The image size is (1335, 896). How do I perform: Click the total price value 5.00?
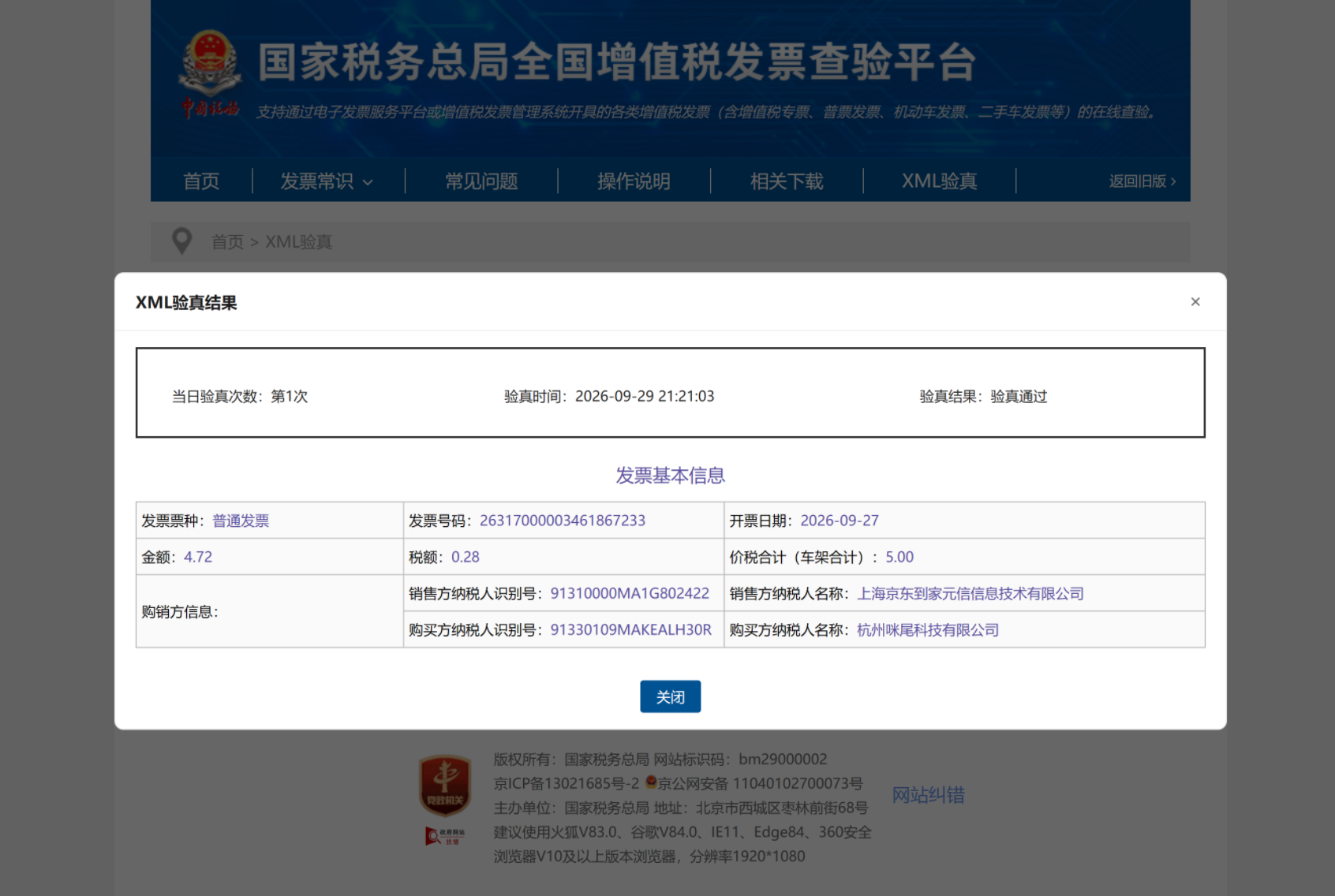pos(899,557)
